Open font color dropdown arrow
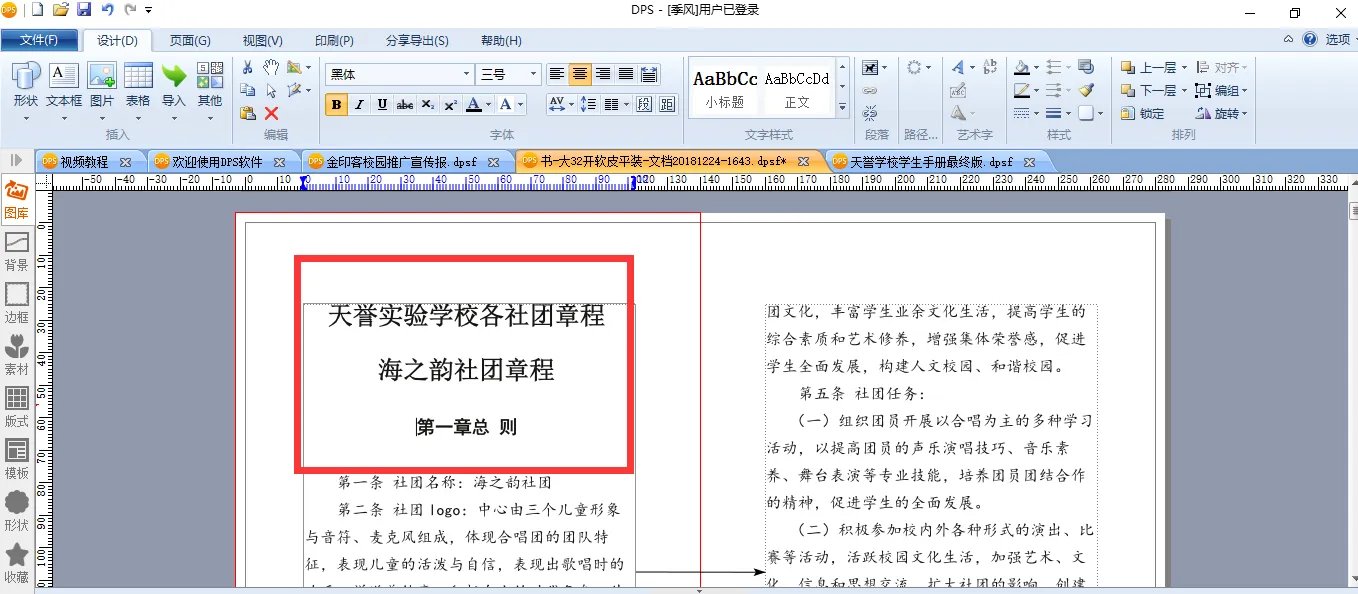This screenshot has height=594, width=1358. click(489, 104)
